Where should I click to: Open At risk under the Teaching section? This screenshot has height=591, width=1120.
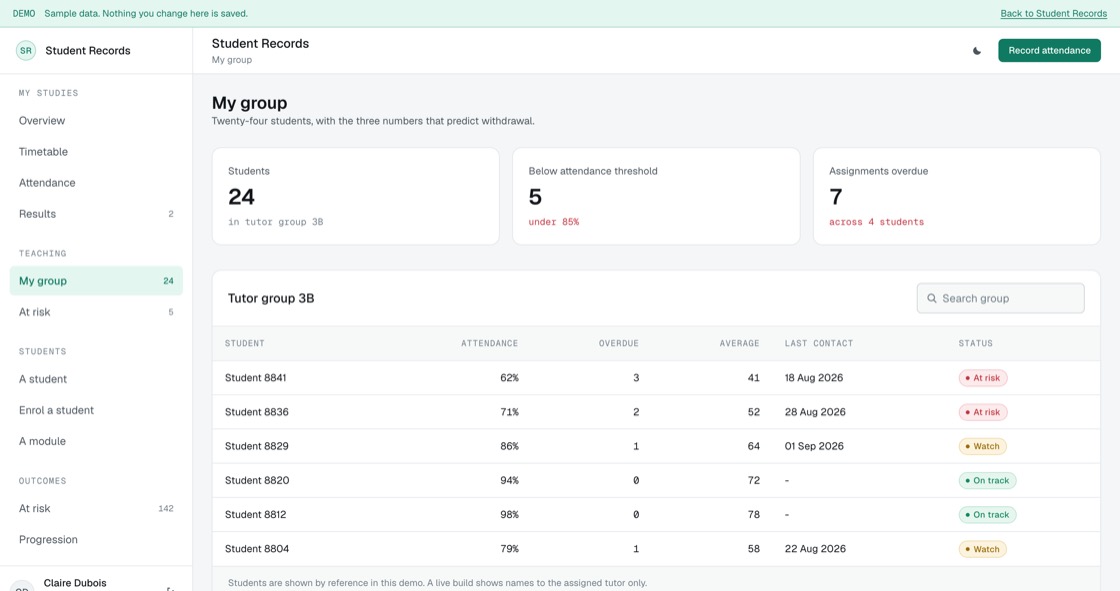pos(96,312)
